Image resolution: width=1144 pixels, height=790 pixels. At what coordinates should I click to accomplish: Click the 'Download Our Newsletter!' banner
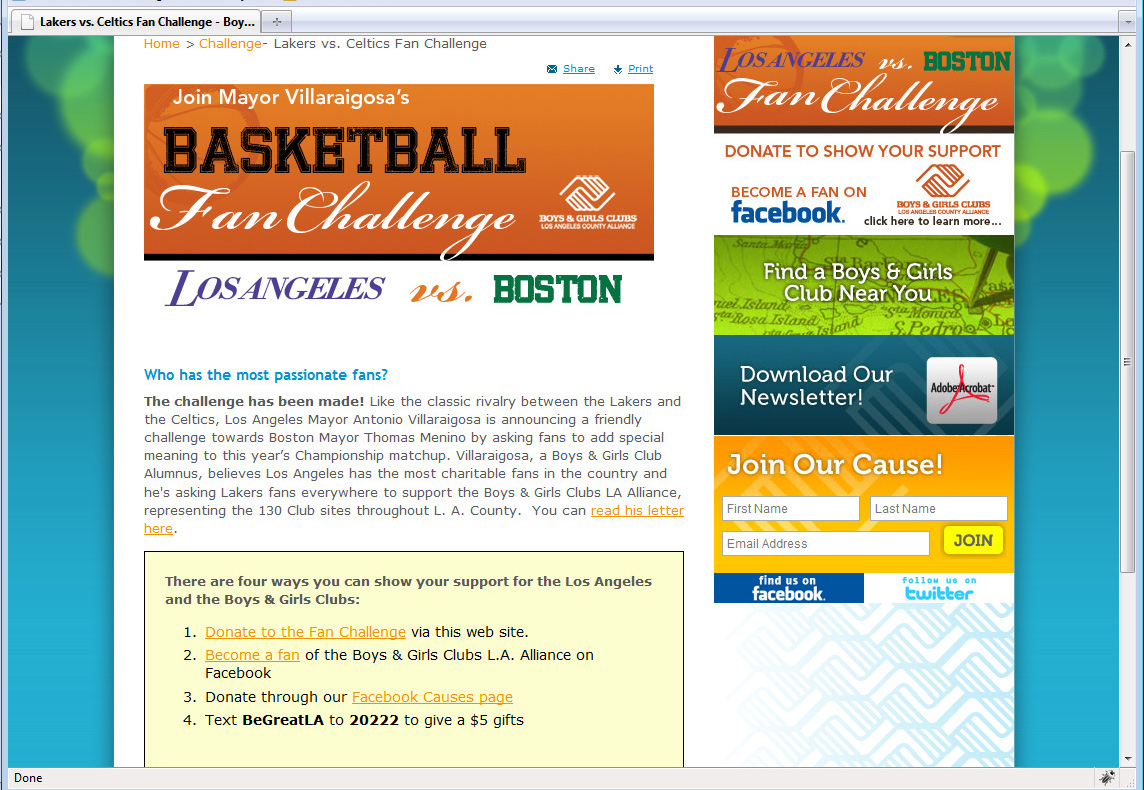pyautogui.click(x=864, y=385)
